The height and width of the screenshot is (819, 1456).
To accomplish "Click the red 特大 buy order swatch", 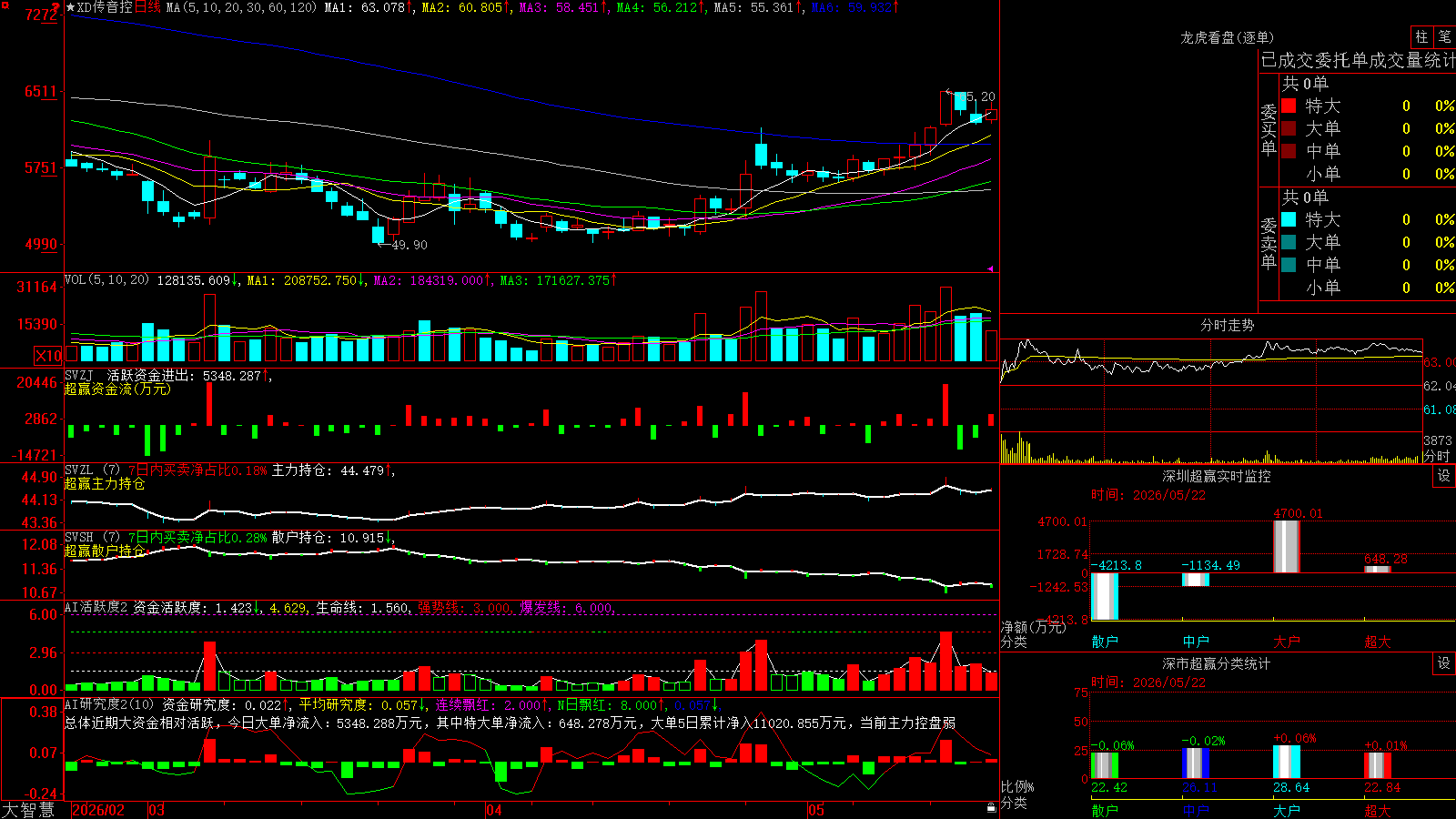I will tap(1289, 106).
